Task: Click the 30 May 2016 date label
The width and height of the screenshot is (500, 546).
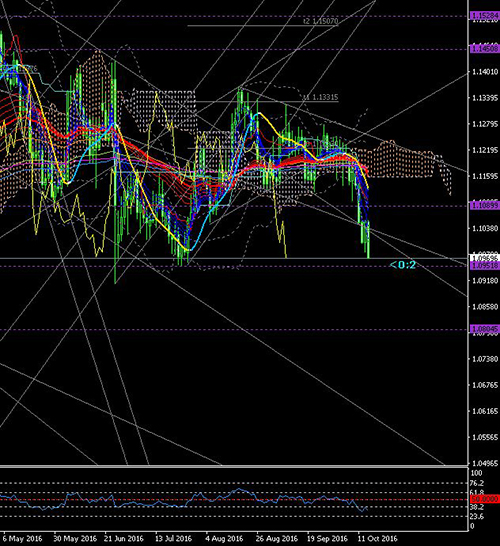Action: coord(75,539)
